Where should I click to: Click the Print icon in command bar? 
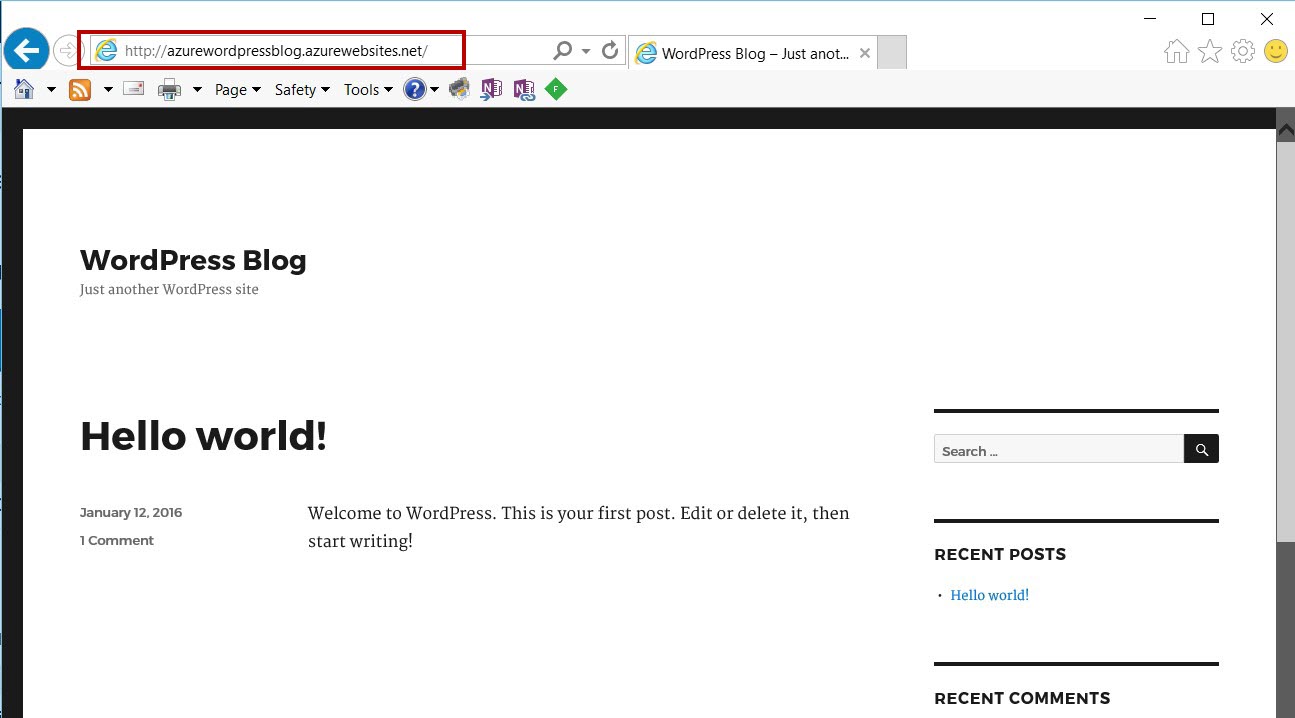pyautogui.click(x=170, y=90)
